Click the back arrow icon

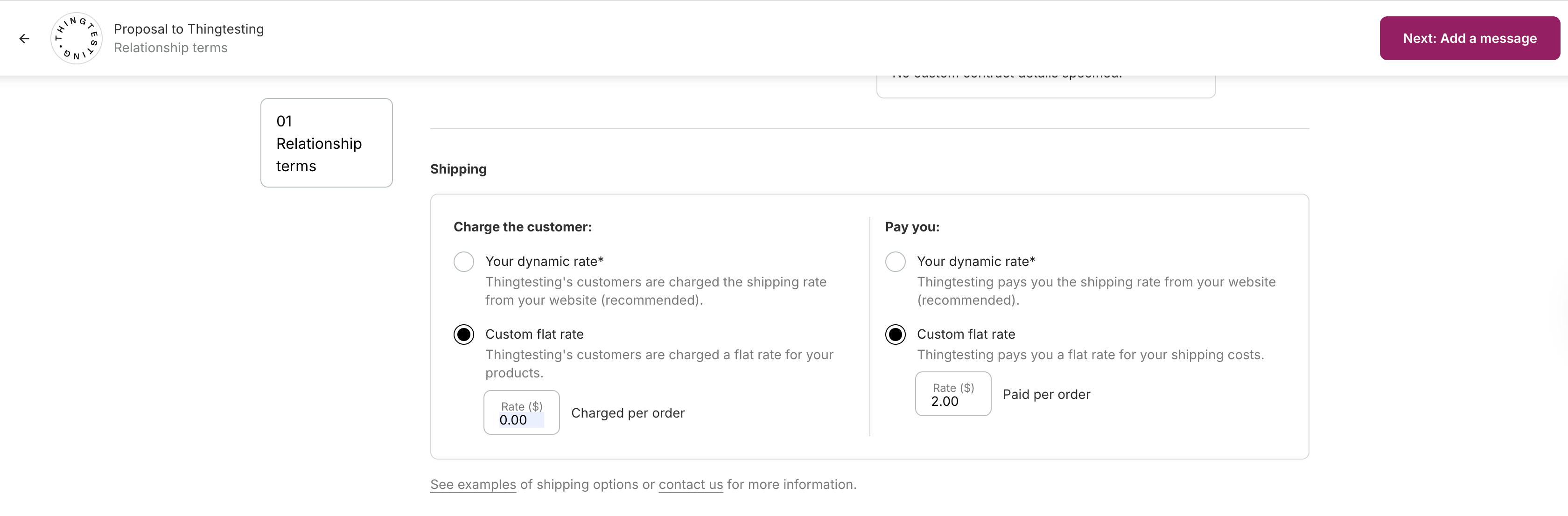[24, 38]
